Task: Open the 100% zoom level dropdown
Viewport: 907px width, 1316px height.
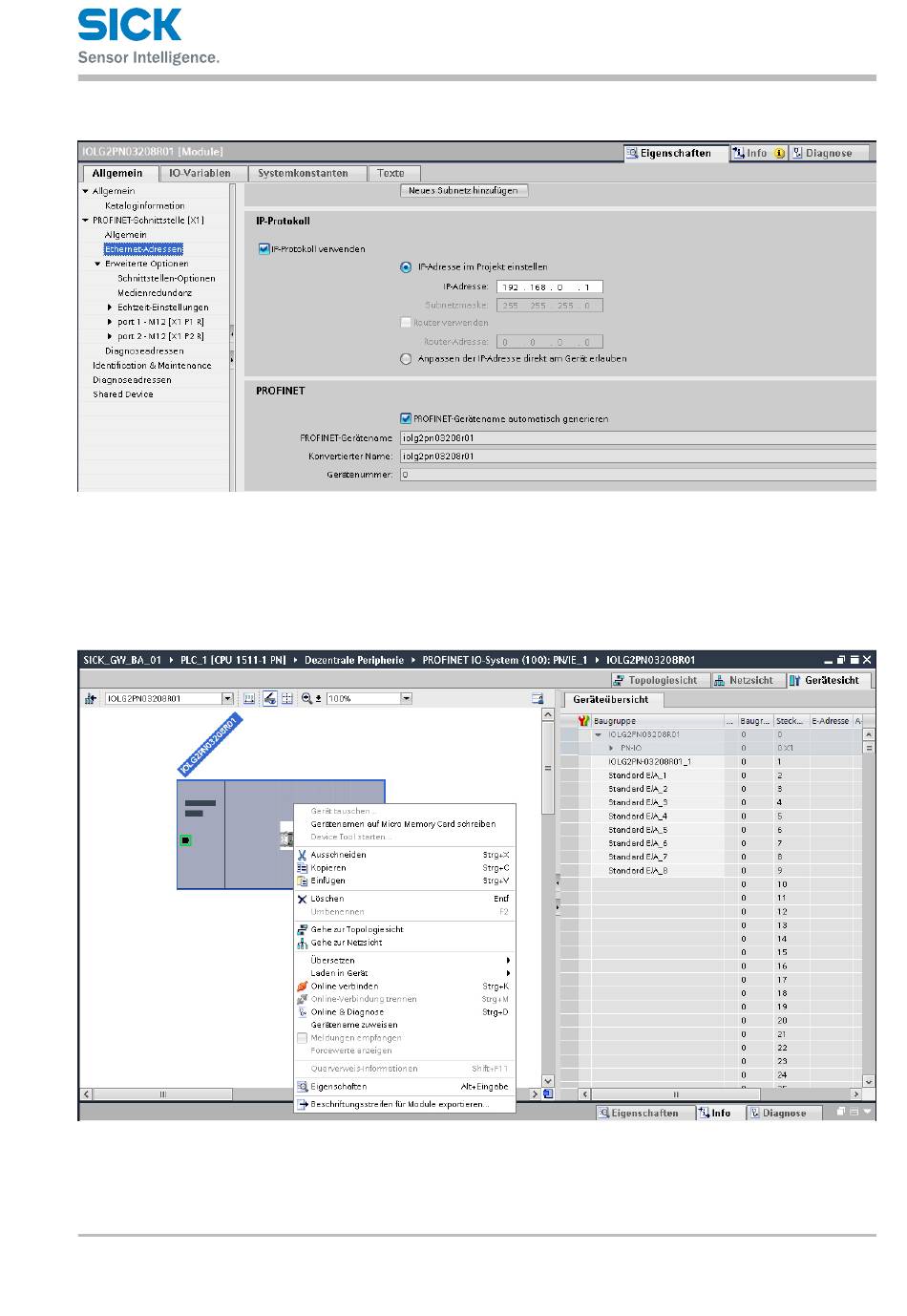Action: click(x=406, y=699)
